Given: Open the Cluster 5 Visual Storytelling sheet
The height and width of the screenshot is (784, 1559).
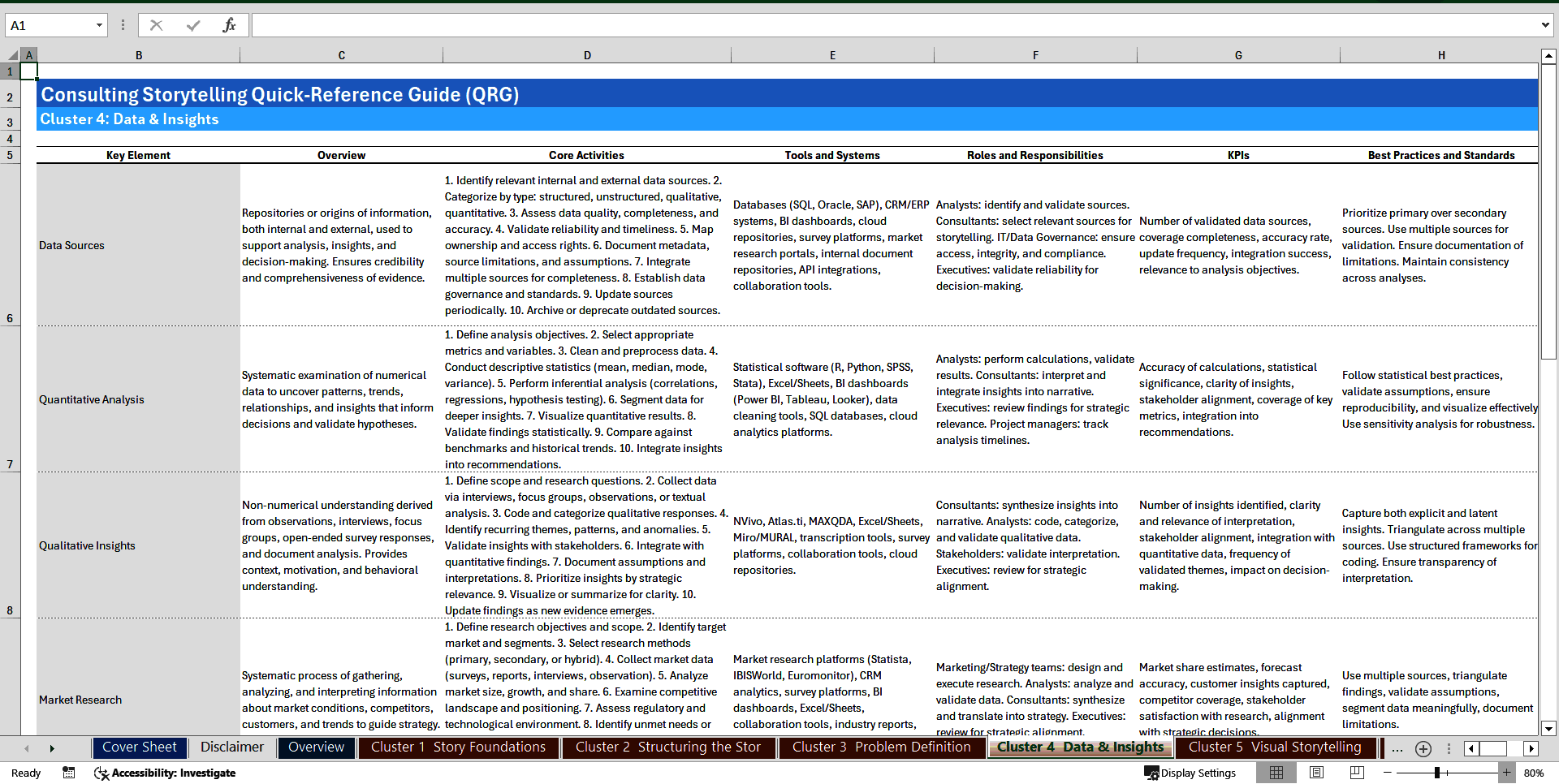Looking at the screenshot, I should tap(1274, 747).
